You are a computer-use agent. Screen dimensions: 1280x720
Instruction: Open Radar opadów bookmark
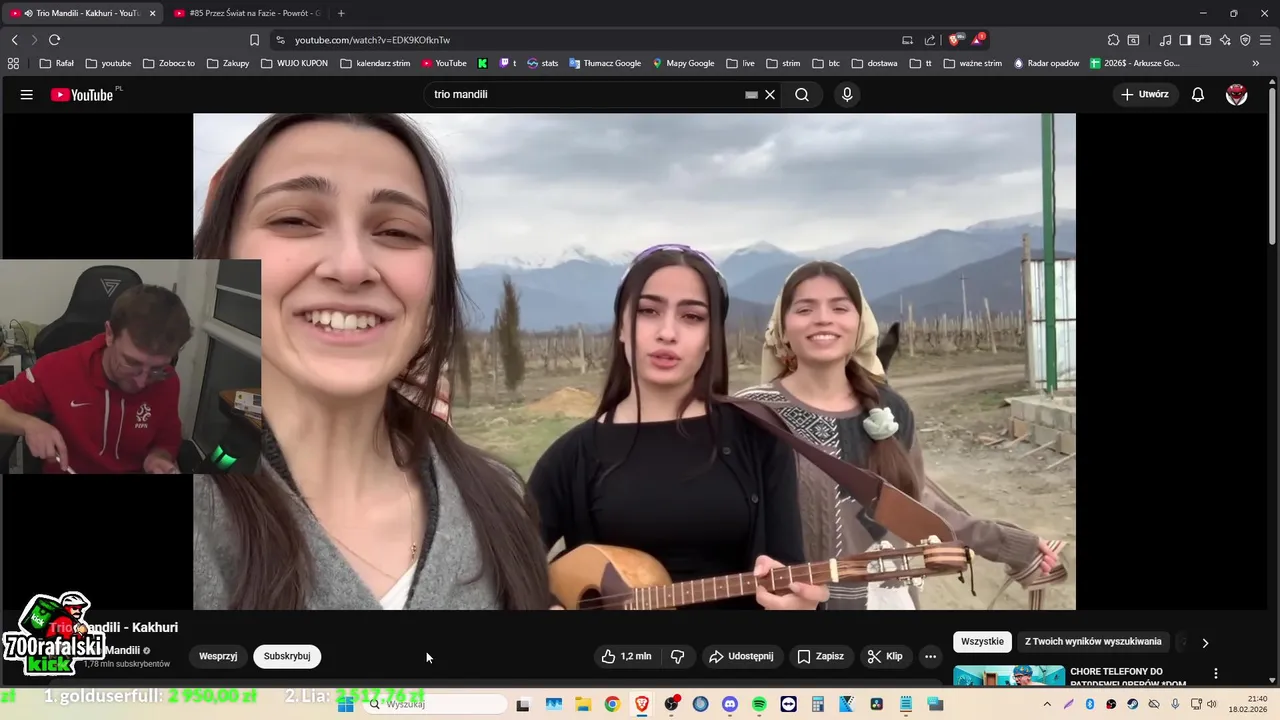tap(1046, 63)
